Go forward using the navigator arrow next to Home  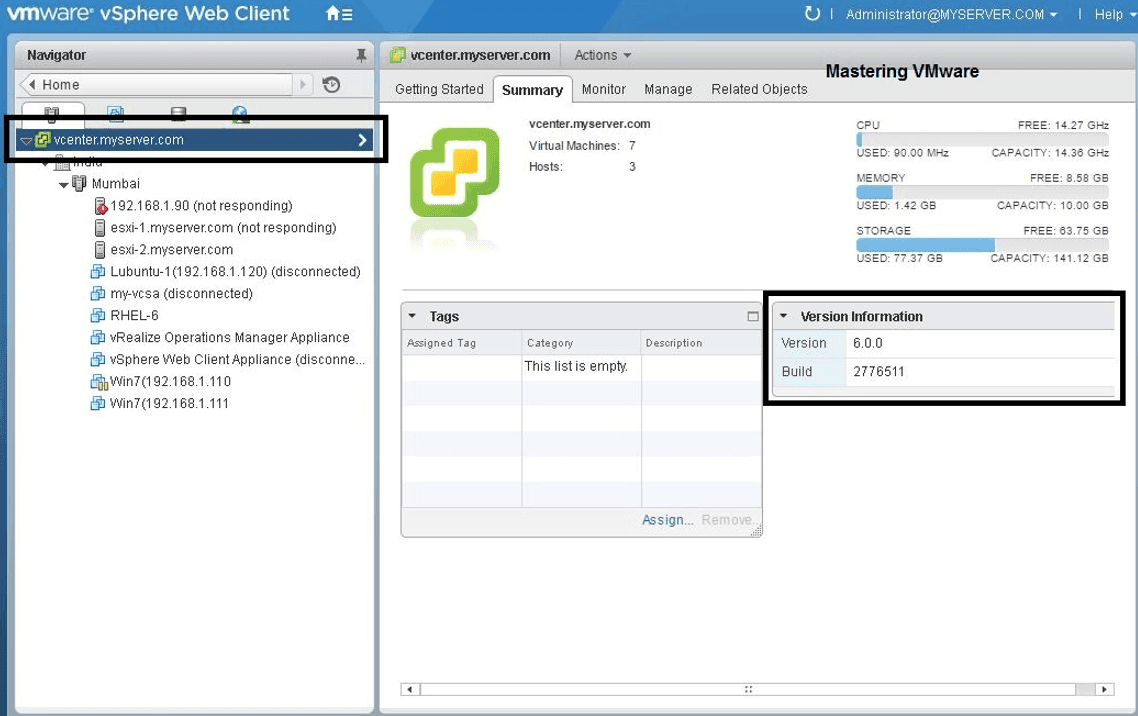(x=303, y=85)
